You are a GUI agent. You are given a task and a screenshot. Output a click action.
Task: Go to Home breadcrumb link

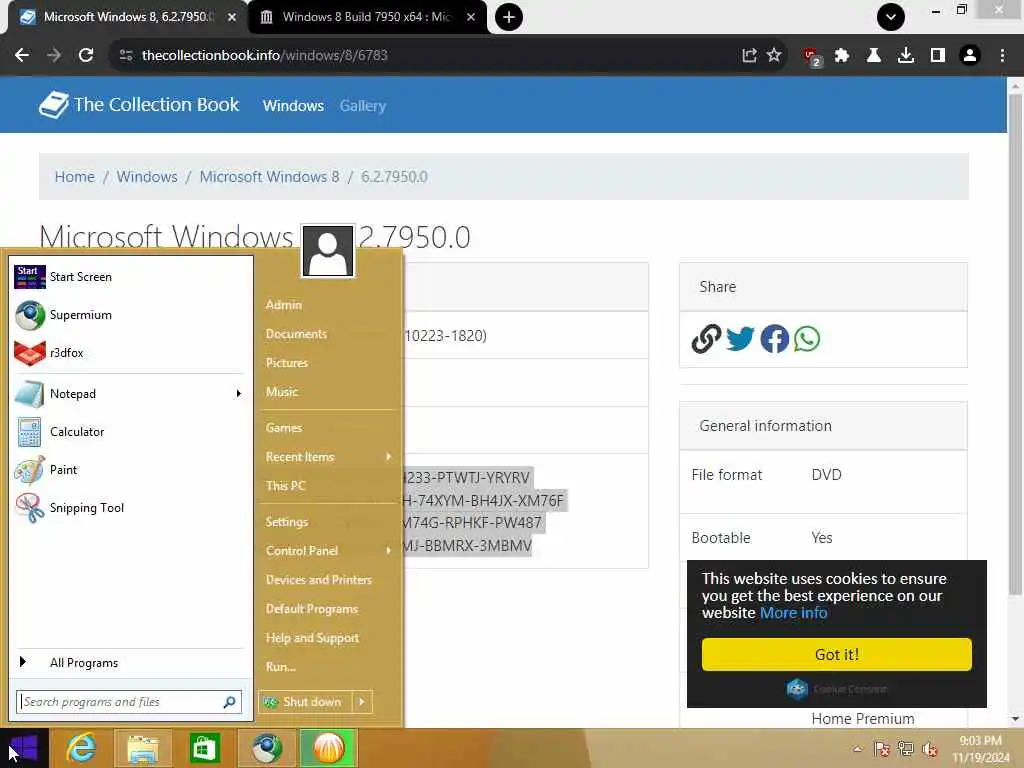tap(74, 176)
